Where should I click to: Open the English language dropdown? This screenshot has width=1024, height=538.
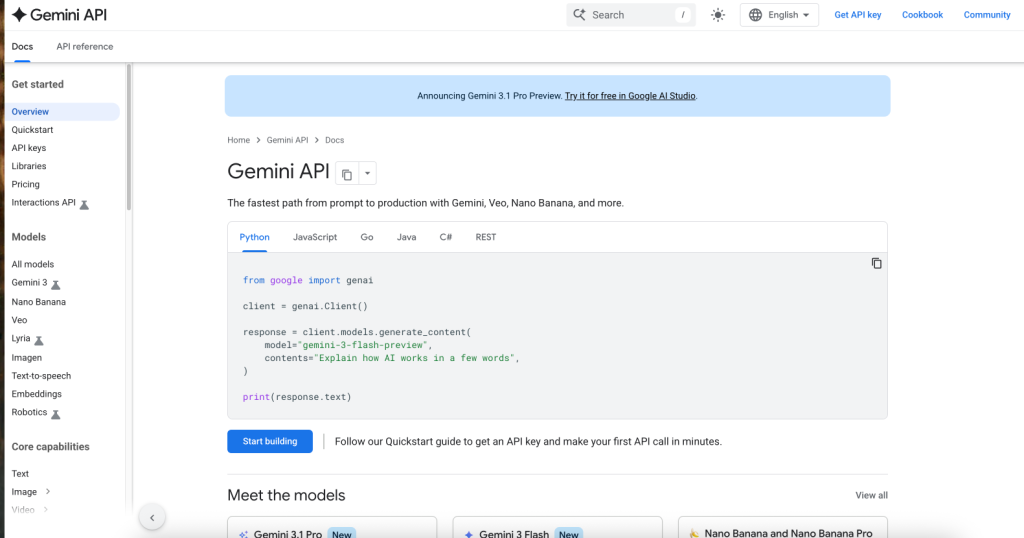[x=780, y=15]
